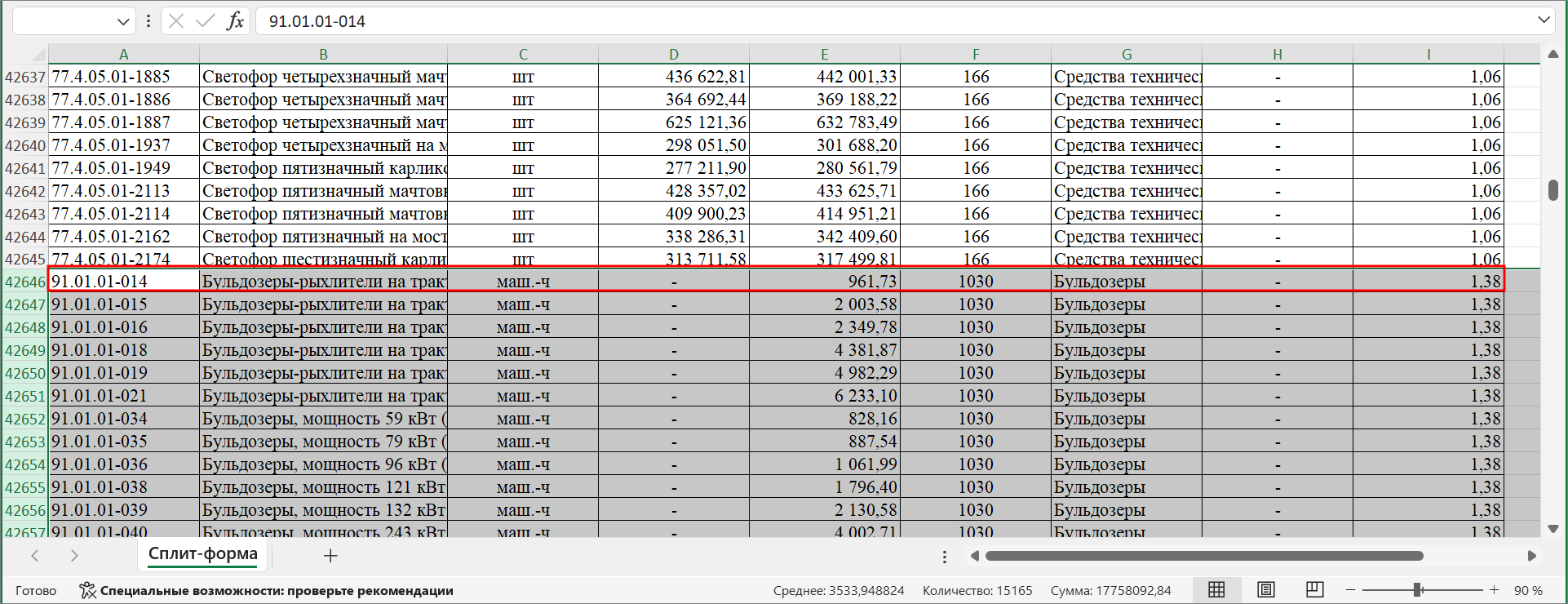Viewport: 1568px width, 604px height.
Task: Click the Insert Function fx icon
Action: point(235,21)
